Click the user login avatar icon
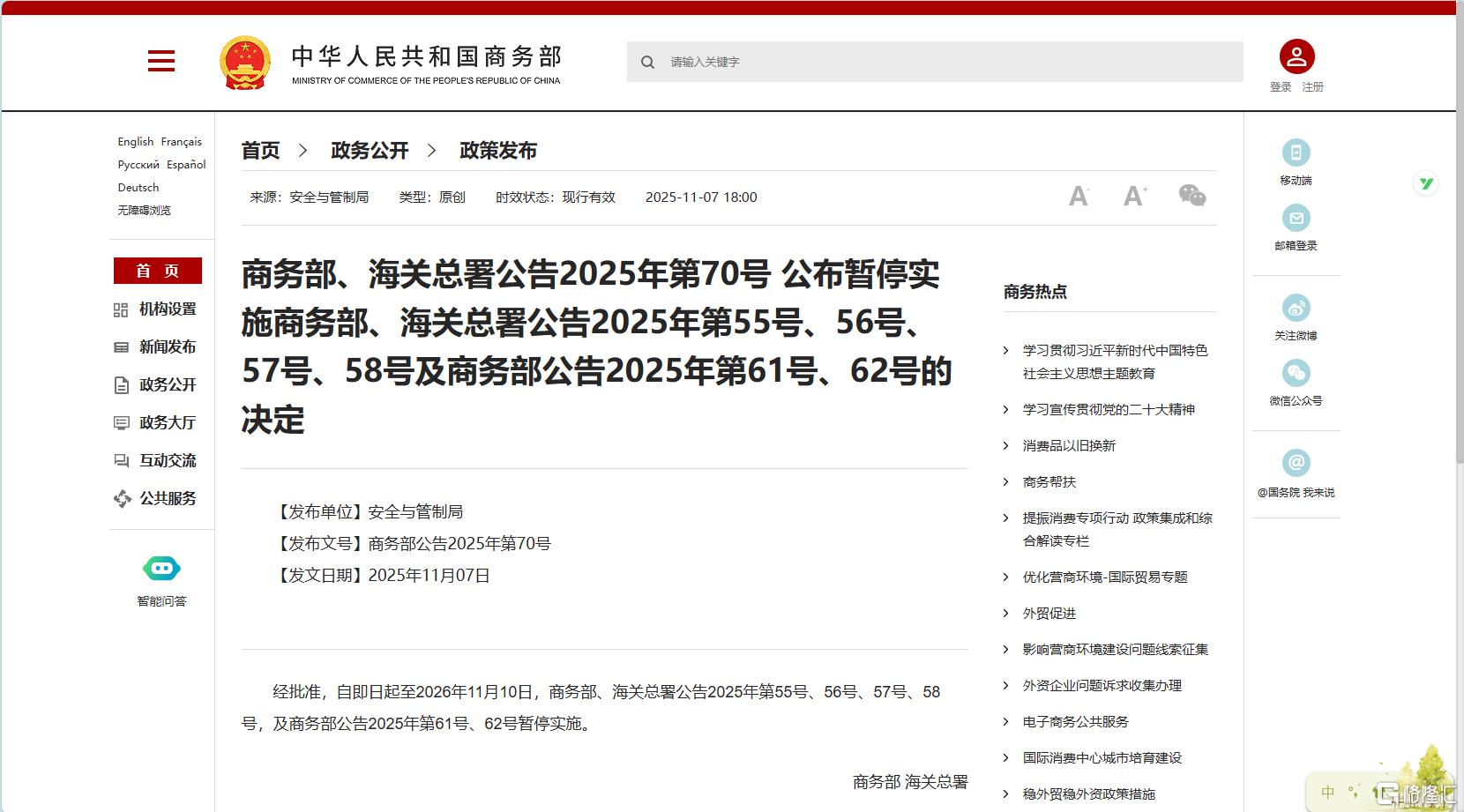1464x812 pixels. point(1296,57)
